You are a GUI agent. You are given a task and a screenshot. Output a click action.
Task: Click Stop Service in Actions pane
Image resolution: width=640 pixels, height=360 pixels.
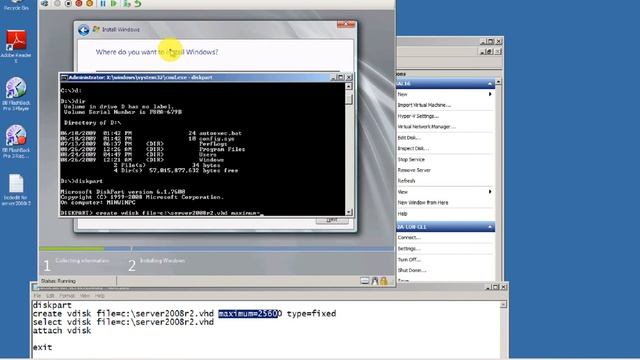pos(411,160)
